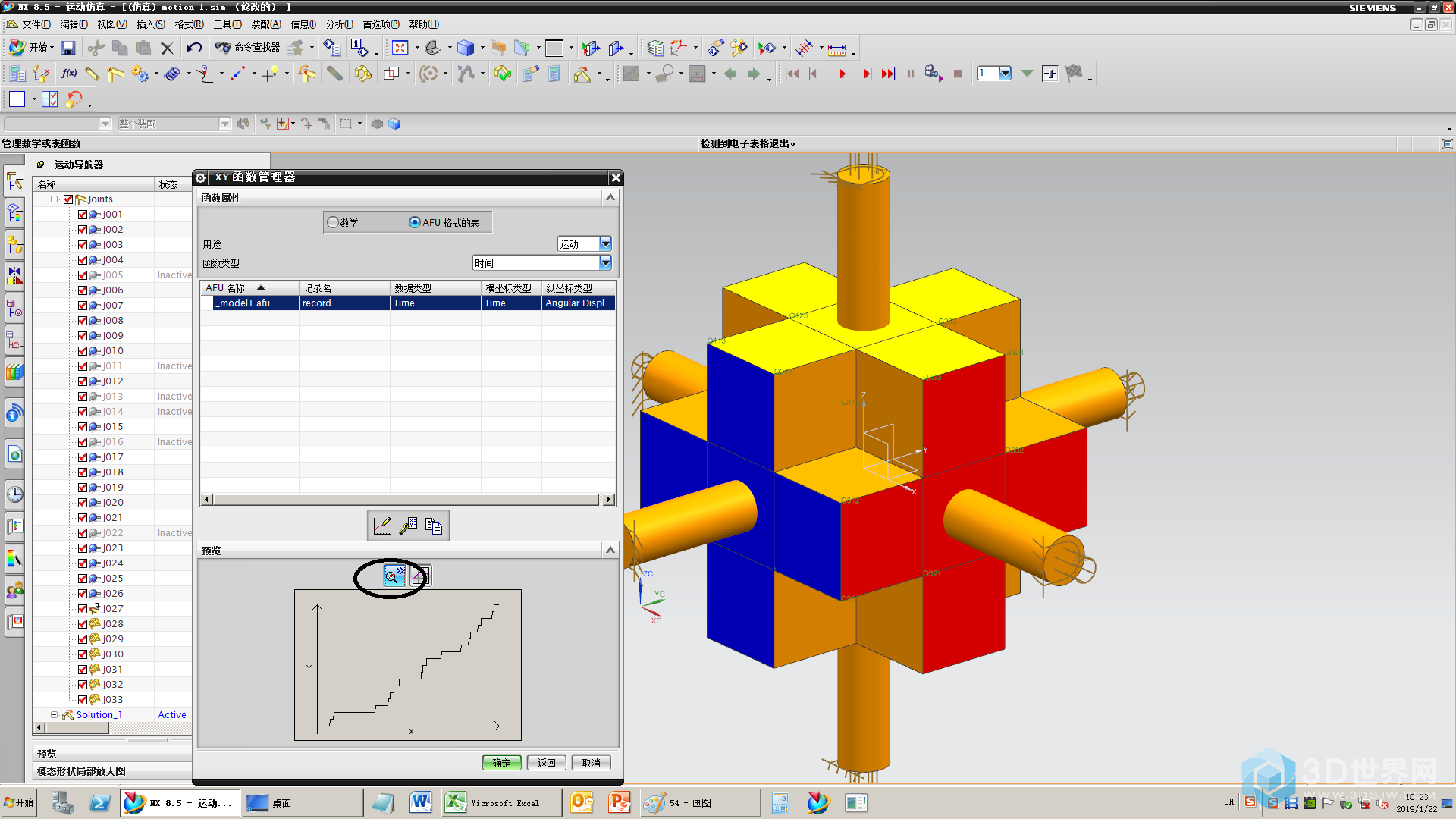
Task: Toggle the J027 joint checkbox
Action: [83, 609]
